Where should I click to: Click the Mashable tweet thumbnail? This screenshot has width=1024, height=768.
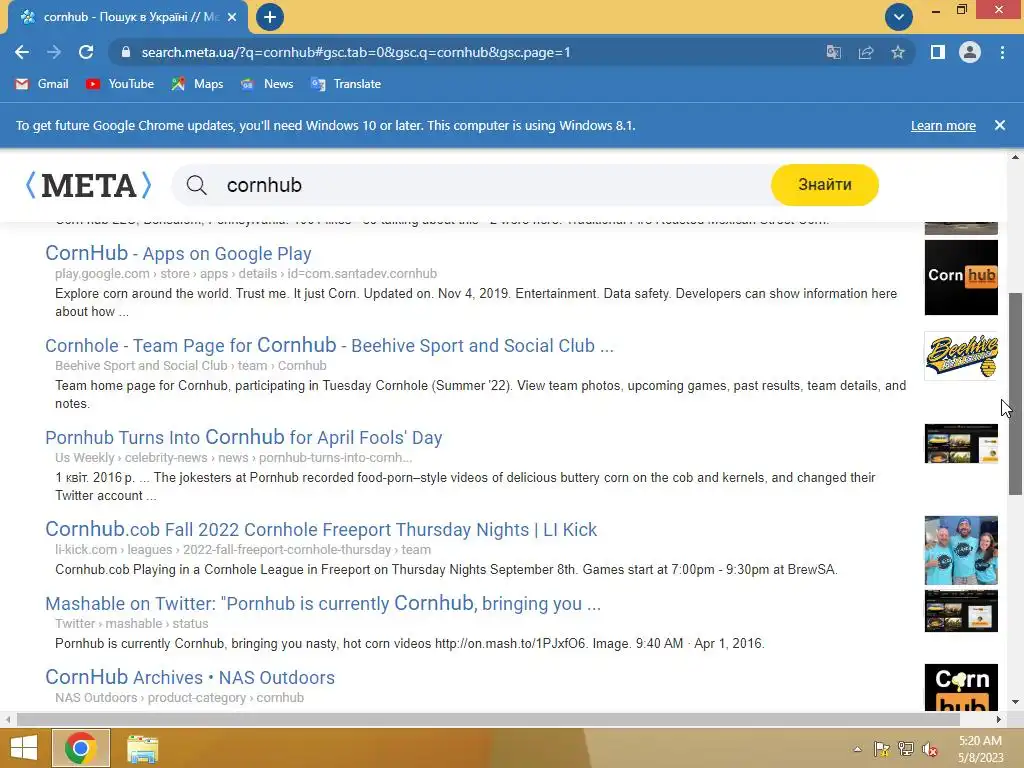point(961,611)
